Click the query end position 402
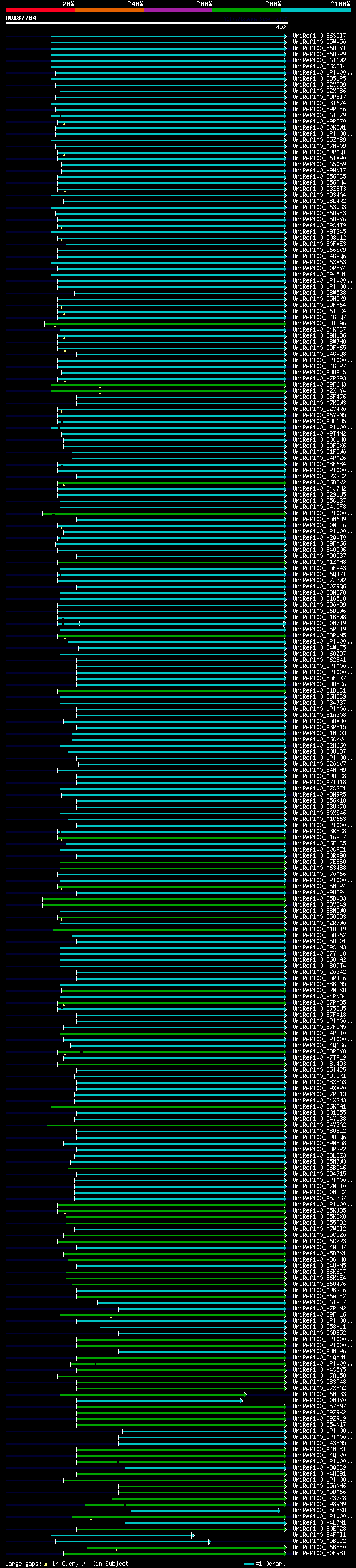Screen dimensions: 356x1568 (x=280, y=27)
